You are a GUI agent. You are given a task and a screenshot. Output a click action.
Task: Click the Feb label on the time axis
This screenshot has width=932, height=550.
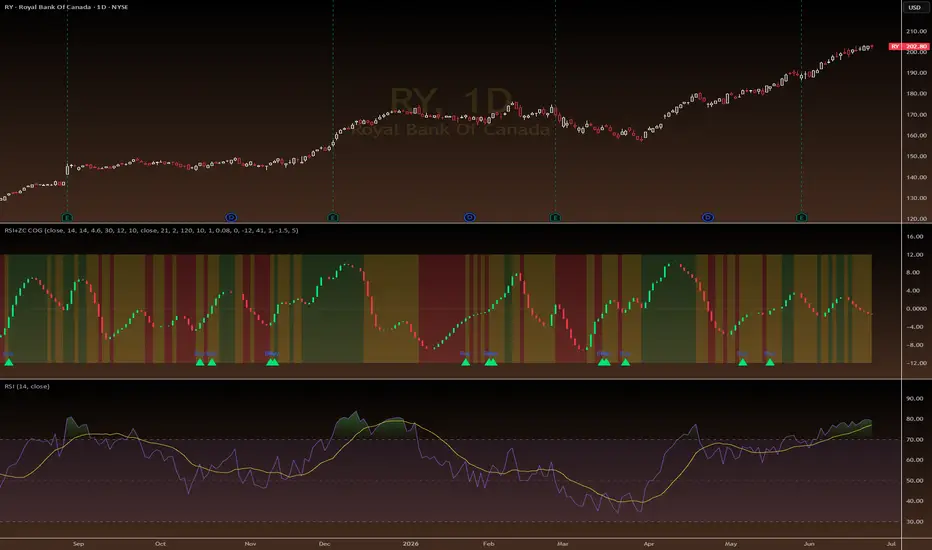tap(489, 543)
